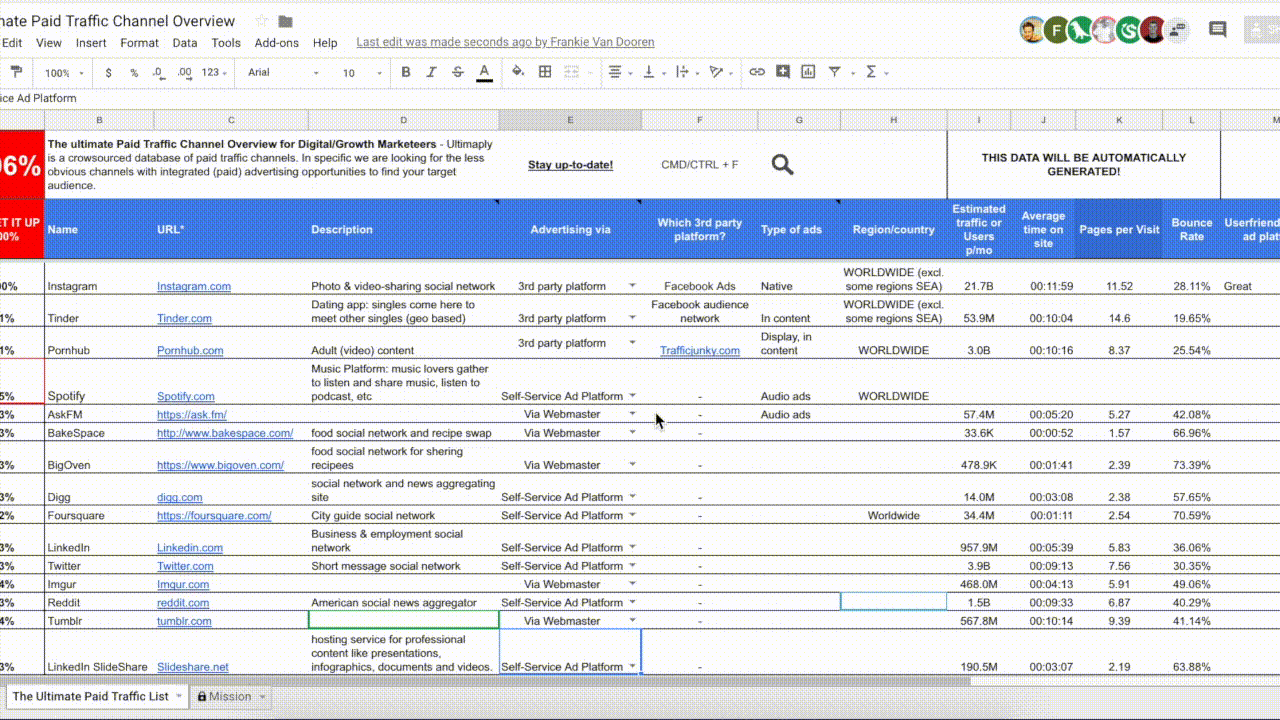Open Digg row Advertising via dropdown arrow
Image resolution: width=1280 pixels, height=720 pixels.
632,497
